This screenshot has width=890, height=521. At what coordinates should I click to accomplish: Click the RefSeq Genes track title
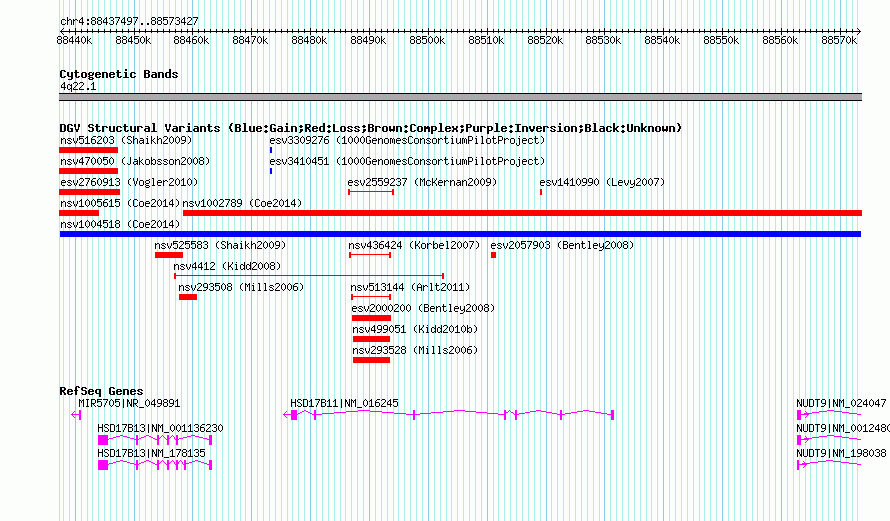pyautogui.click(x=101, y=391)
